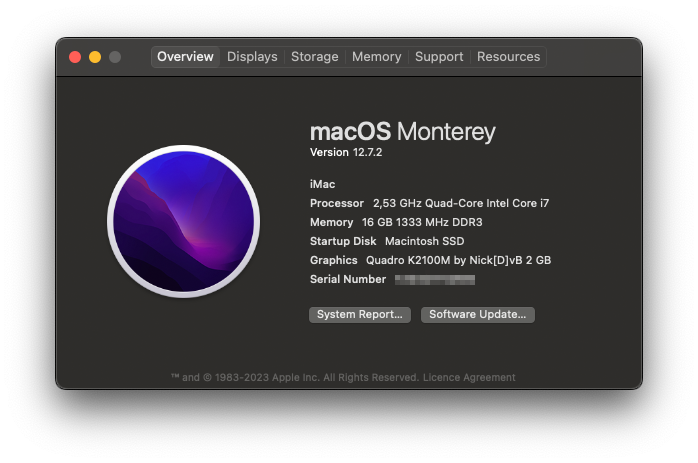This screenshot has height=463, width=698.
Task: Open the Licence Agreement link
Action: pyautogui.click(x=469, y=378)
